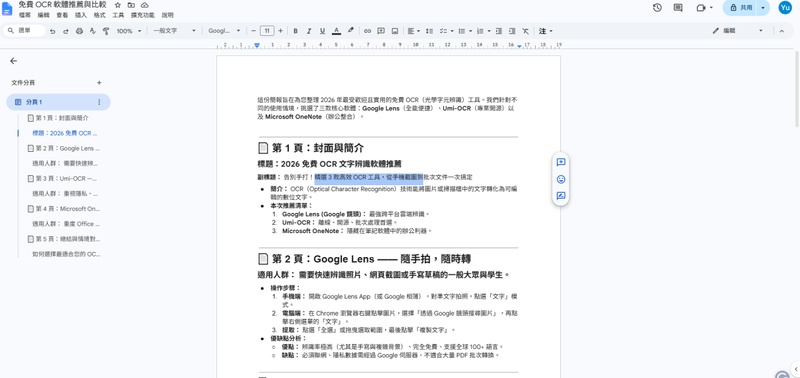The image size is (800, 378).
Task: Open 分頁 1 three-dot options
Action: pos(99,102)
